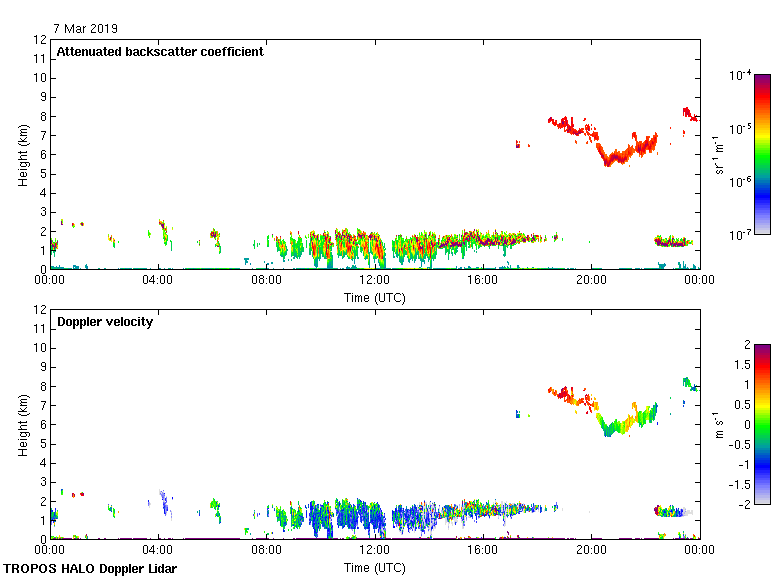Click the 20:00 tick under the Doppler velocity plot
Image resolution: width=780 pixels, height=580 pixels.
click(591, 550)
